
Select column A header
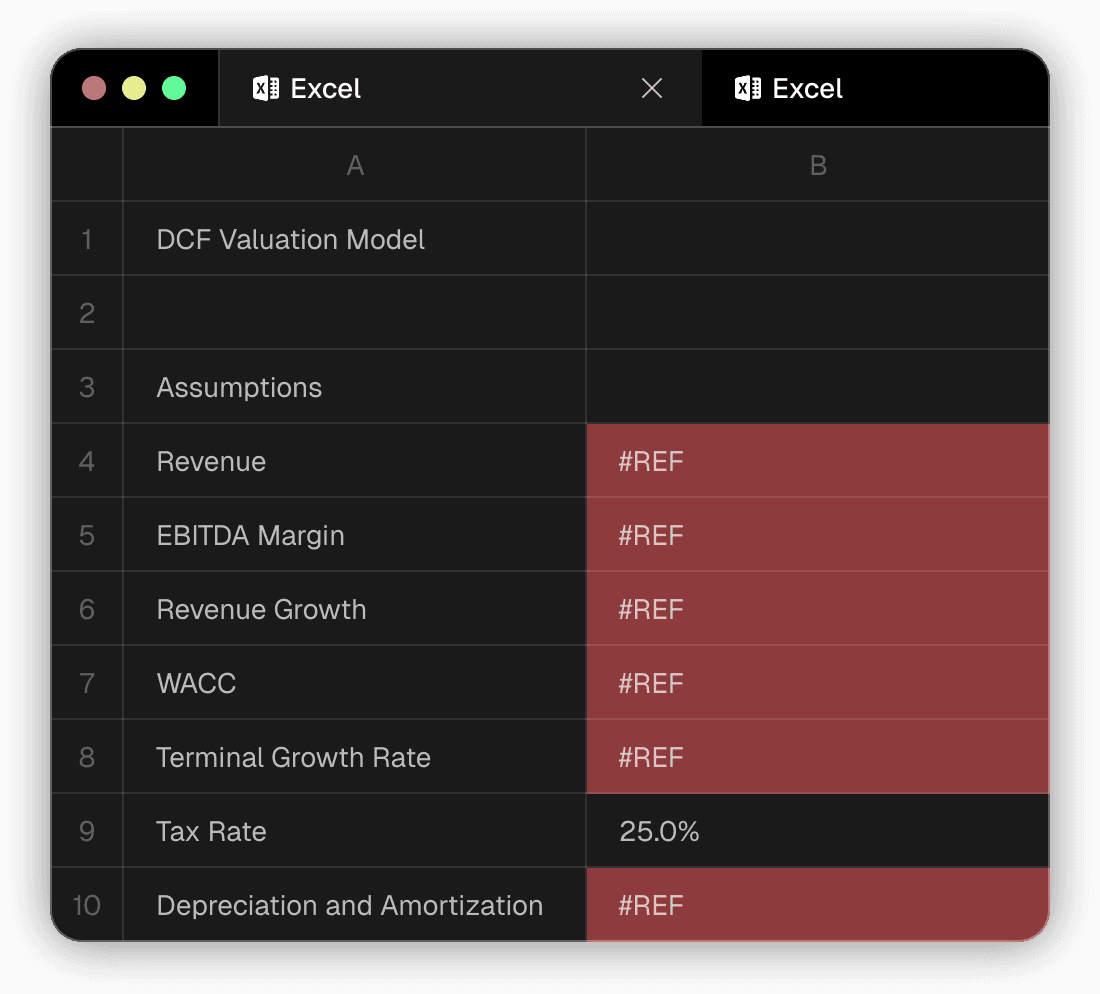click(x=354, y=165)
